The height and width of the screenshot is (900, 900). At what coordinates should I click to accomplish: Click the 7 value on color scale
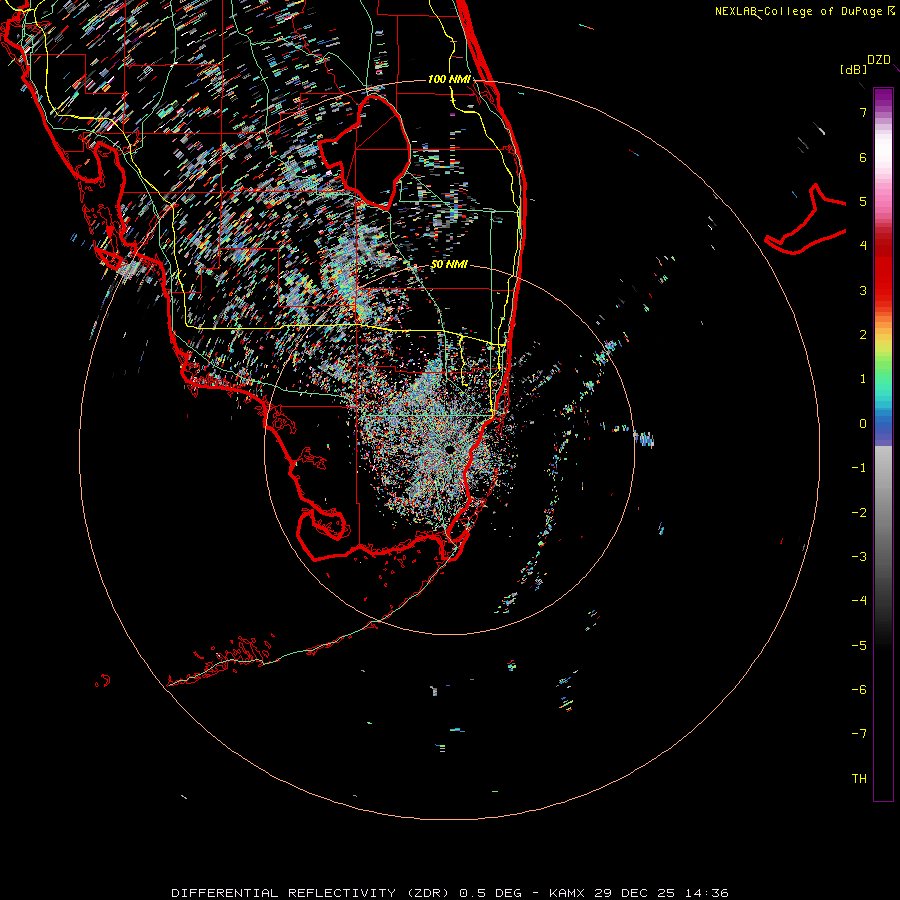(863, 112)
